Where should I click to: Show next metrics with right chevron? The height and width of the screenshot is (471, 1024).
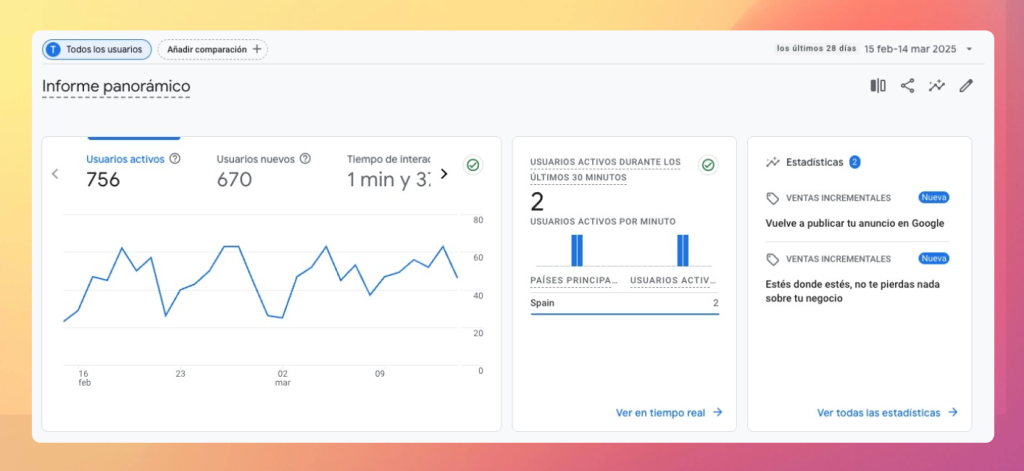[444, 173]
